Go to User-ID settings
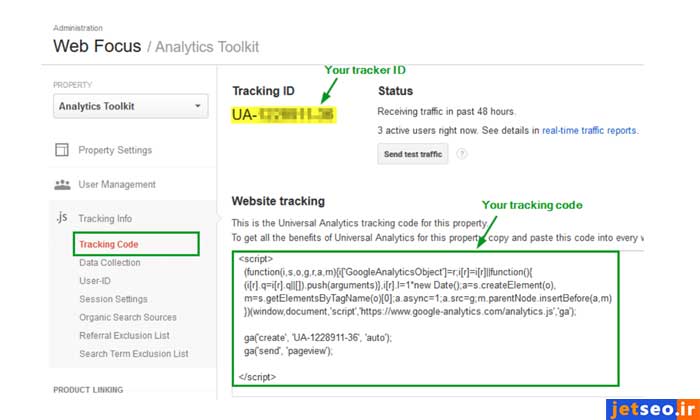 [95, 281]
